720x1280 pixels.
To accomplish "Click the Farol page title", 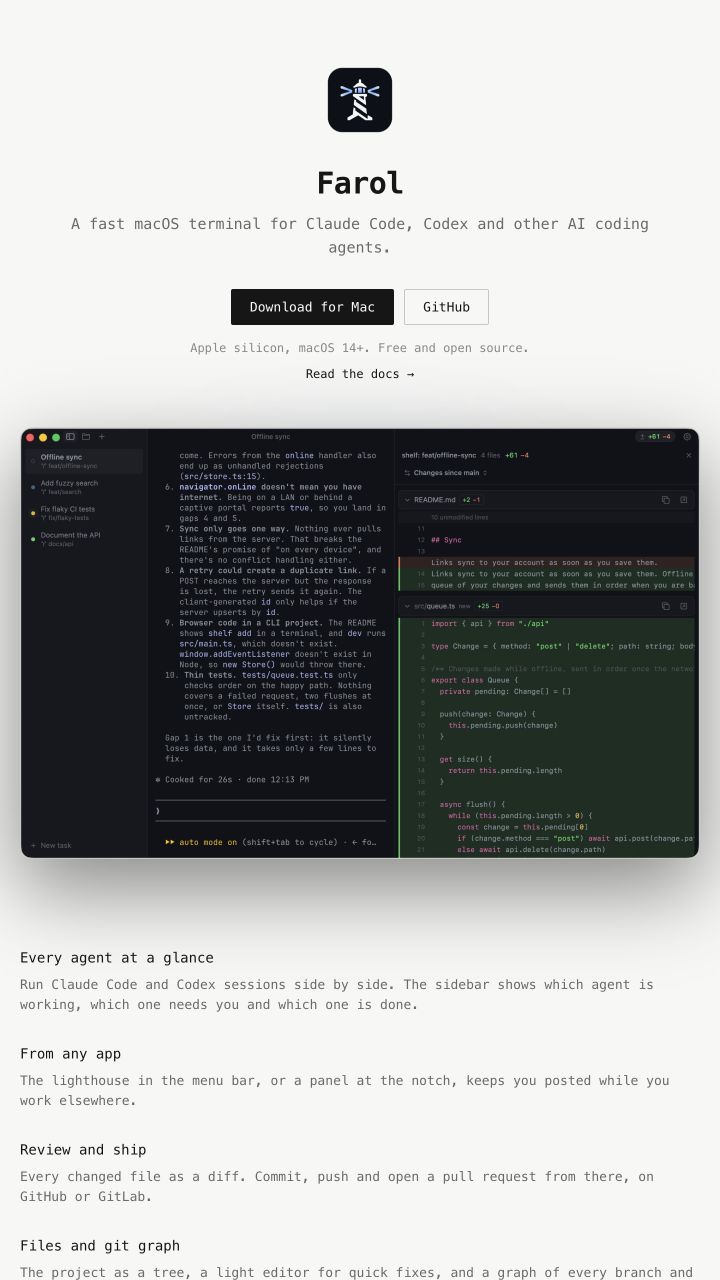I will click(x=360, y=183).
